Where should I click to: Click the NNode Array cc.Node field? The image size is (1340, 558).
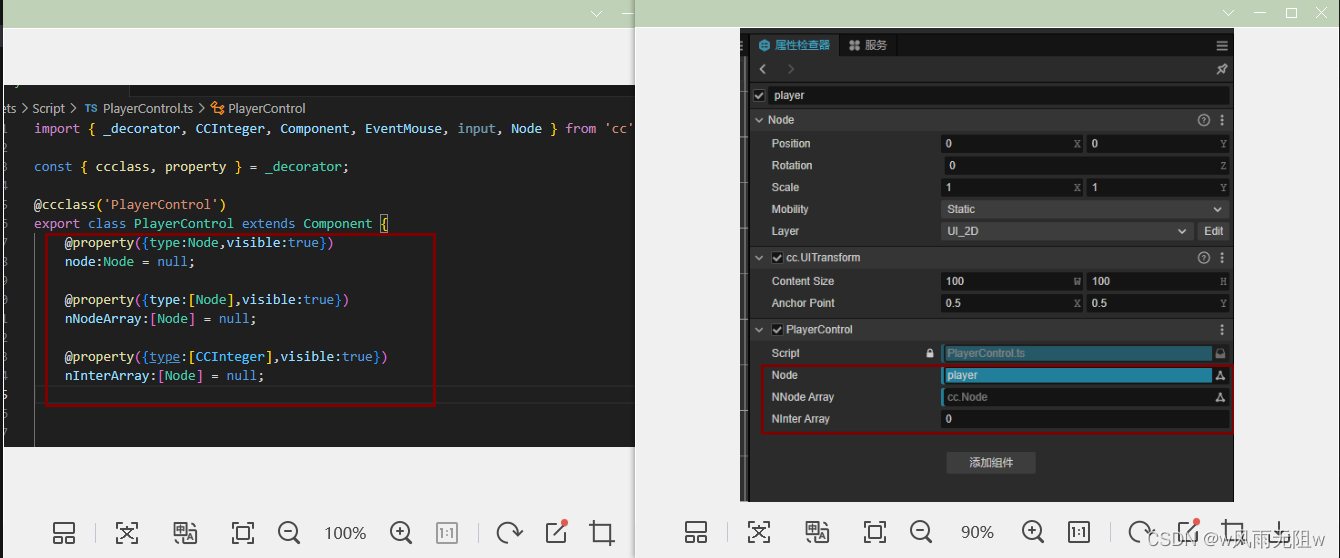(x=1077, y=397)
